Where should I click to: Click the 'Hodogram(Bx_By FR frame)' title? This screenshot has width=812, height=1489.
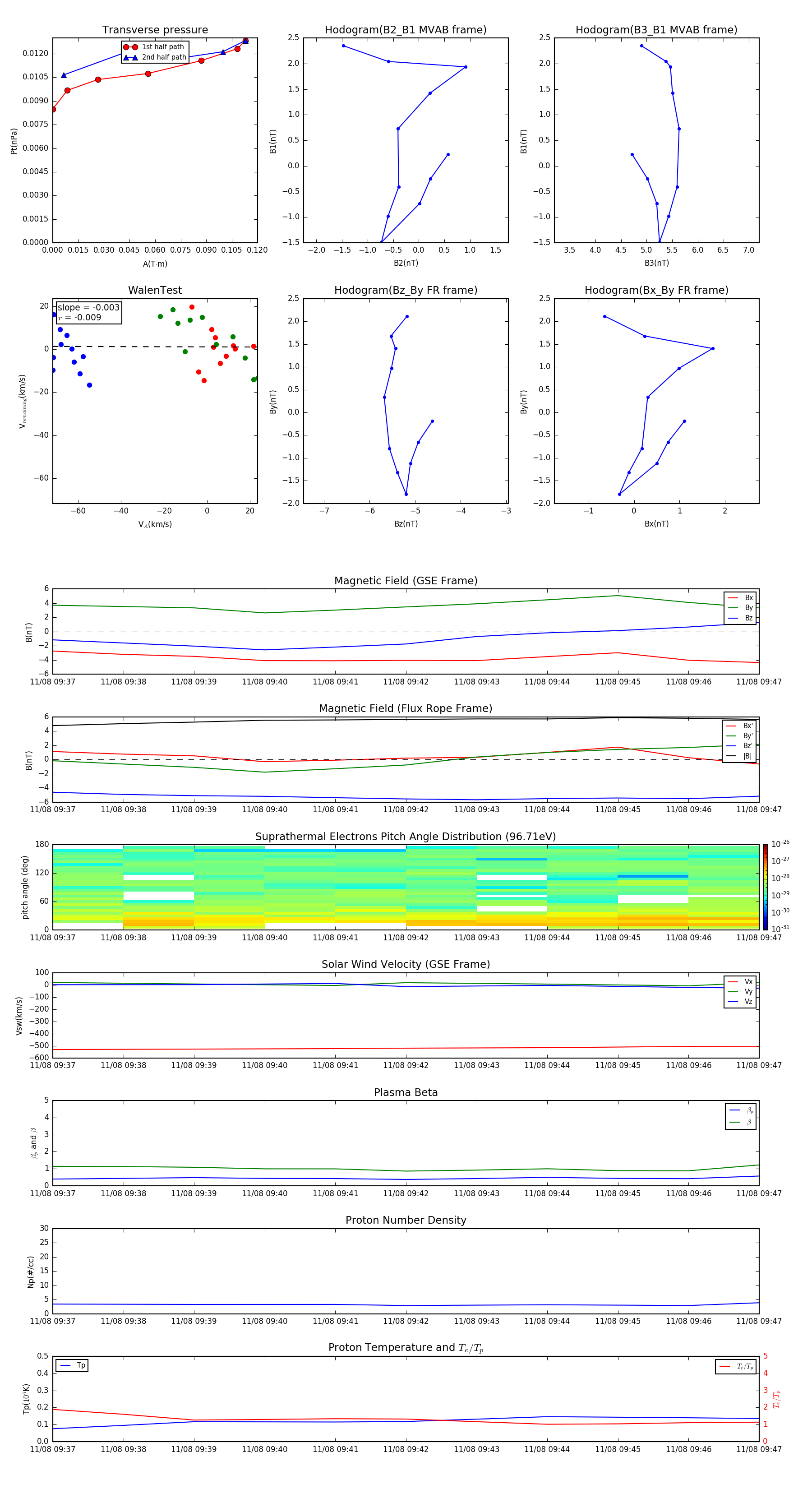point(656,290)
